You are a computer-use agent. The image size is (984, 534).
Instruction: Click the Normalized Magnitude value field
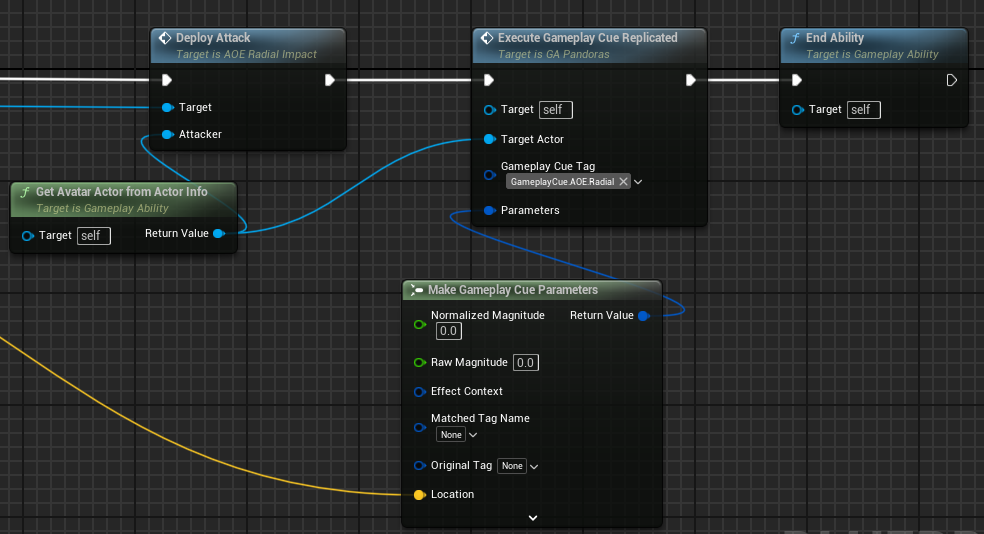tap(449, 331)
